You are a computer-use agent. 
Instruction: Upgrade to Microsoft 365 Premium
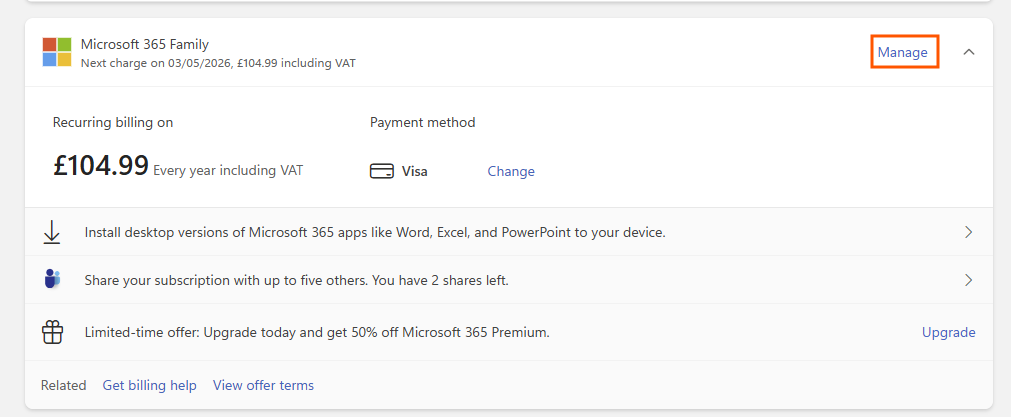[948, 332]
